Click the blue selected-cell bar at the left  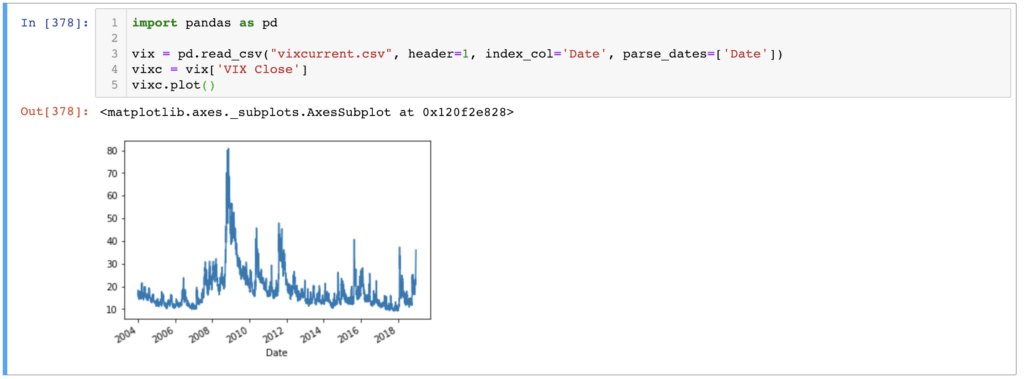pyautogui.click(x=6, y=190)
